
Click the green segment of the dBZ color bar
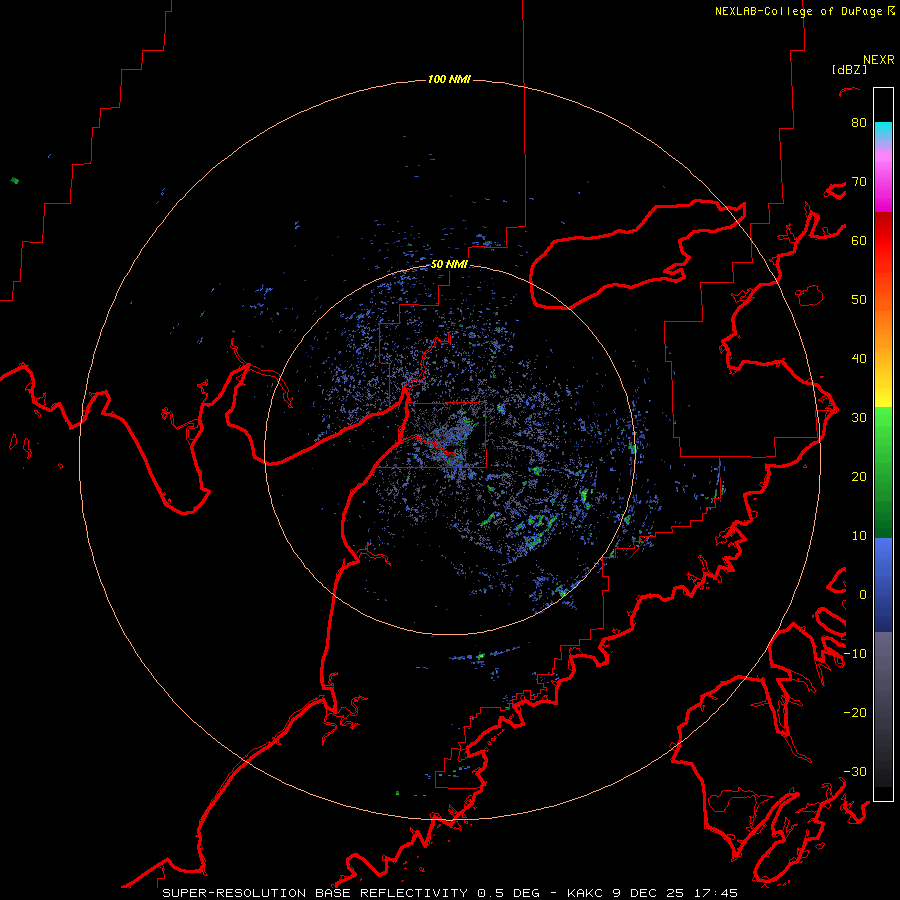(x=883, y=472)
